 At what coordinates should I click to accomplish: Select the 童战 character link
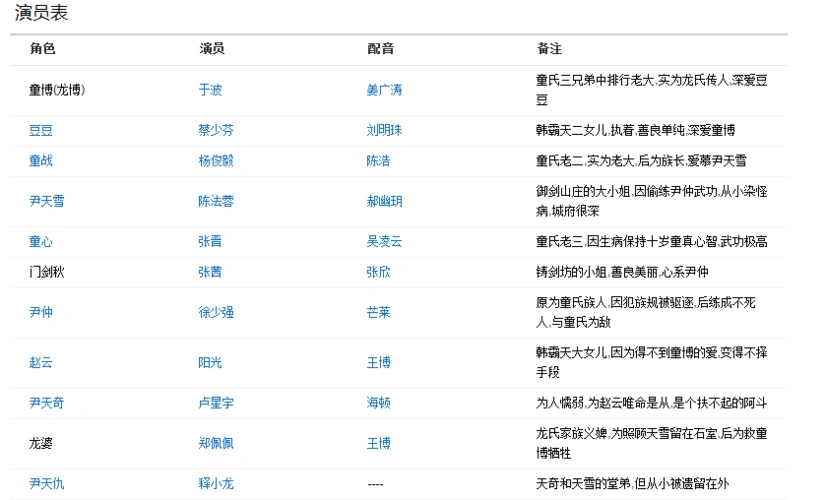click(41, 160)
